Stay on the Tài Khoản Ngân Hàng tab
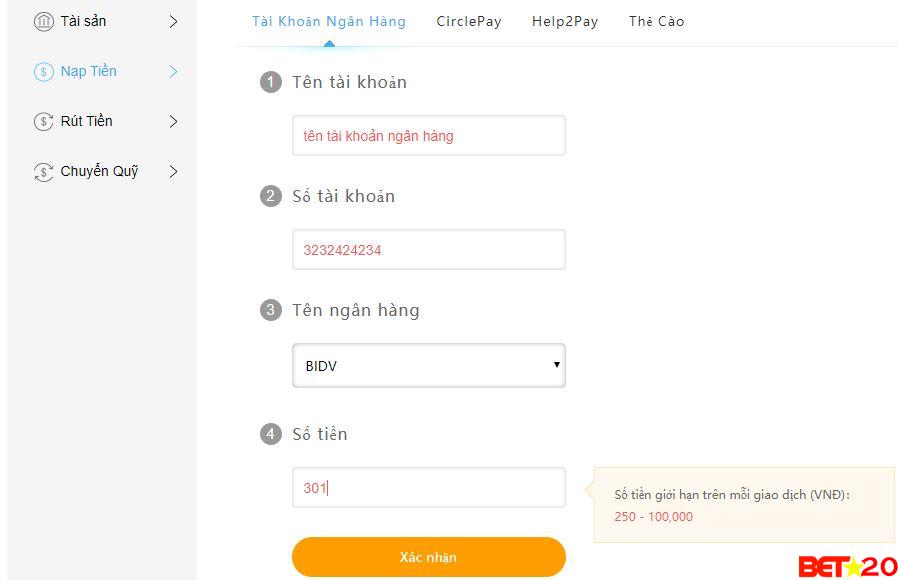The width and height of the screenshot is (898, 580). point(328,20)
